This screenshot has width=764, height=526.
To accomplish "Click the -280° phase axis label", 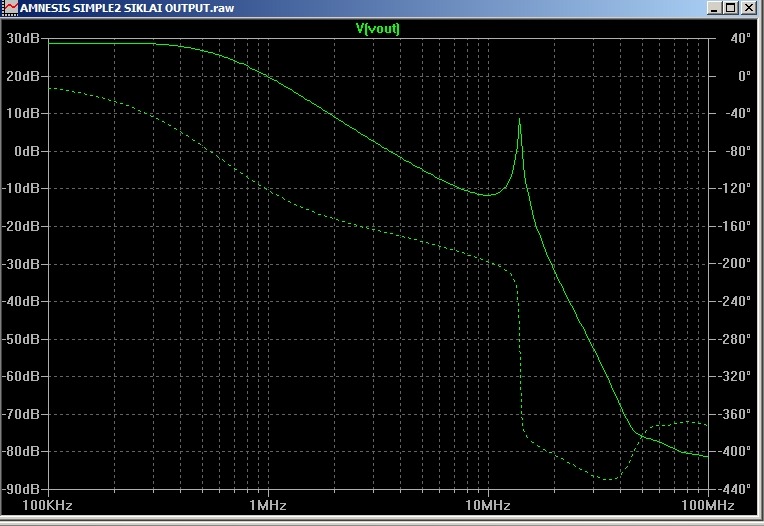I will [x=735, y=338].
